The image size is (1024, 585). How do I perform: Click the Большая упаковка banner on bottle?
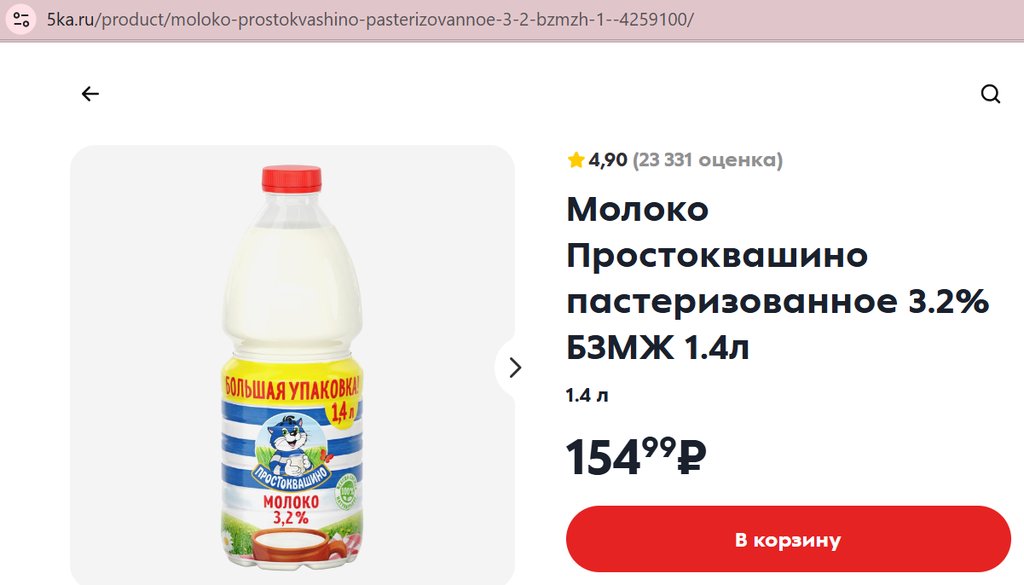point(292,388)
